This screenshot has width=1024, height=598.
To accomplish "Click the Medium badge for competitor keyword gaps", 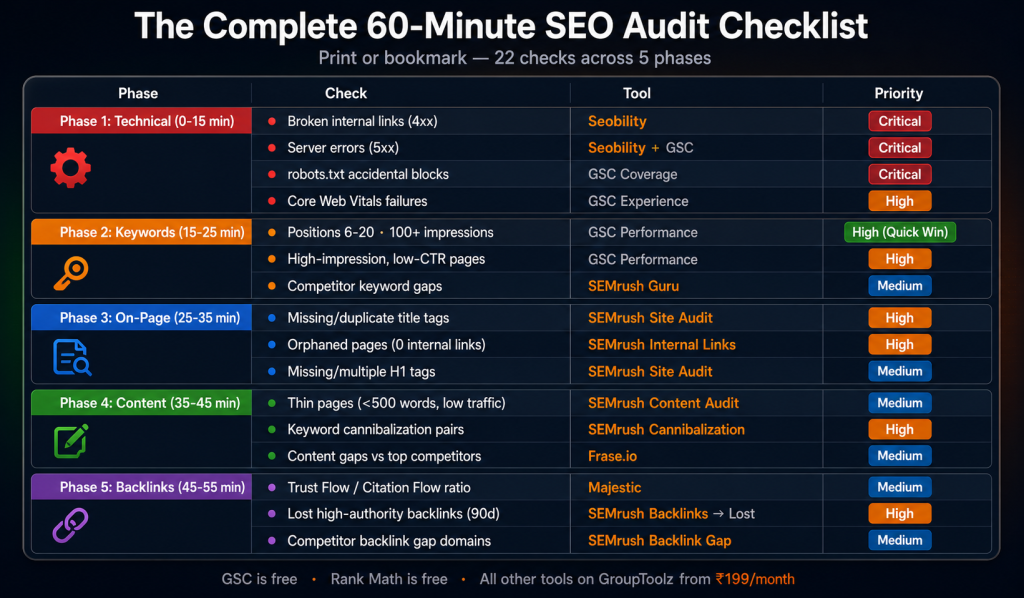I will click(x=900, y=285).
